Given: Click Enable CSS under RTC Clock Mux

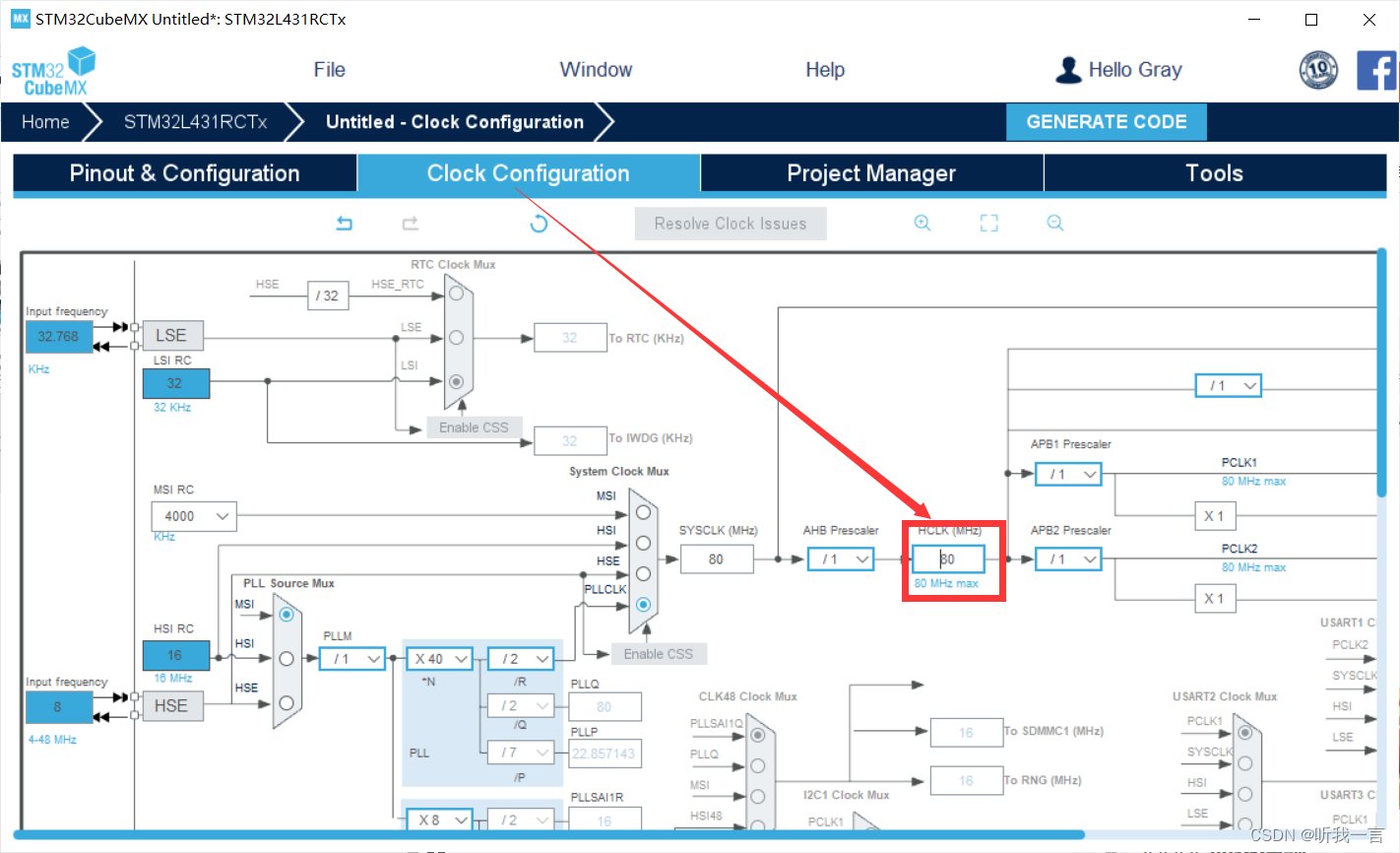Looking at the screenshot, I should tap(474, 427).
